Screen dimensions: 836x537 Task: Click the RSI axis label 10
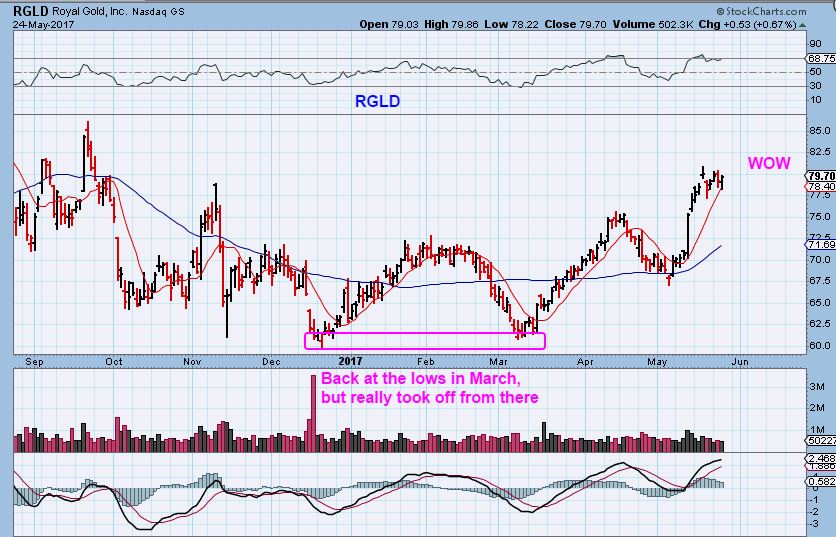tap(815, 100)
